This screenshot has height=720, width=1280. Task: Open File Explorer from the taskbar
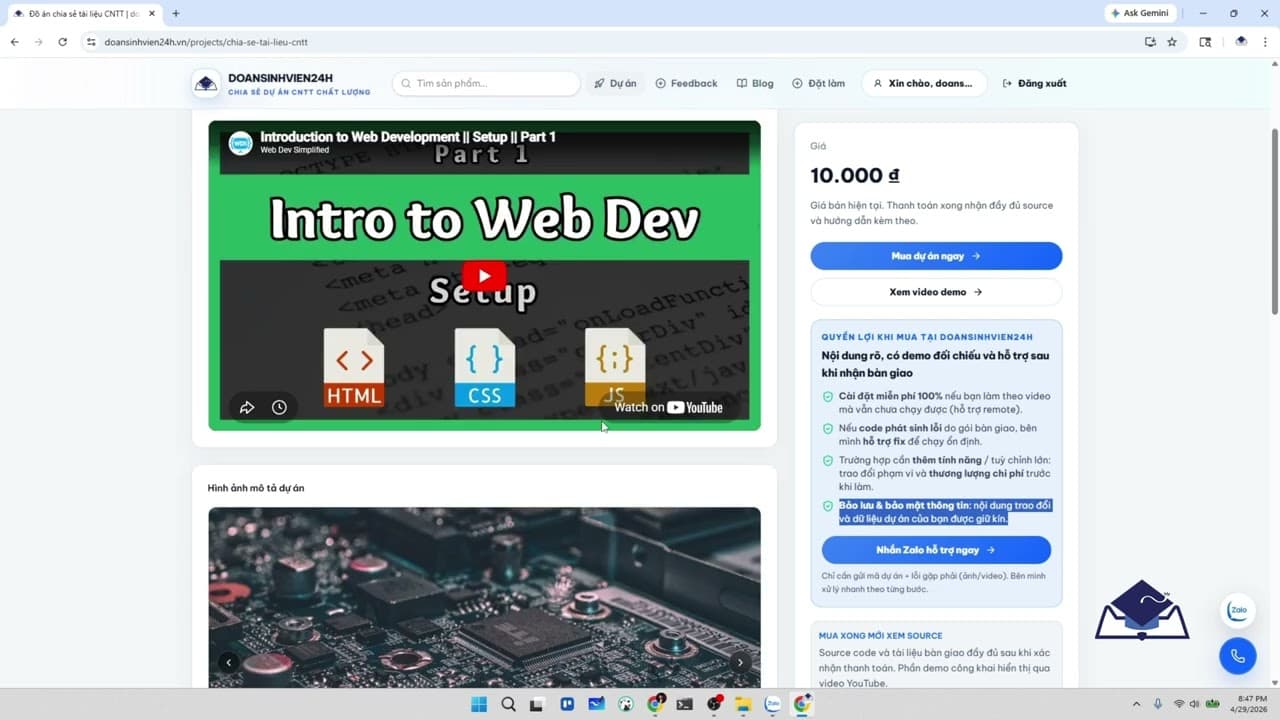click(x=743, y=704)
